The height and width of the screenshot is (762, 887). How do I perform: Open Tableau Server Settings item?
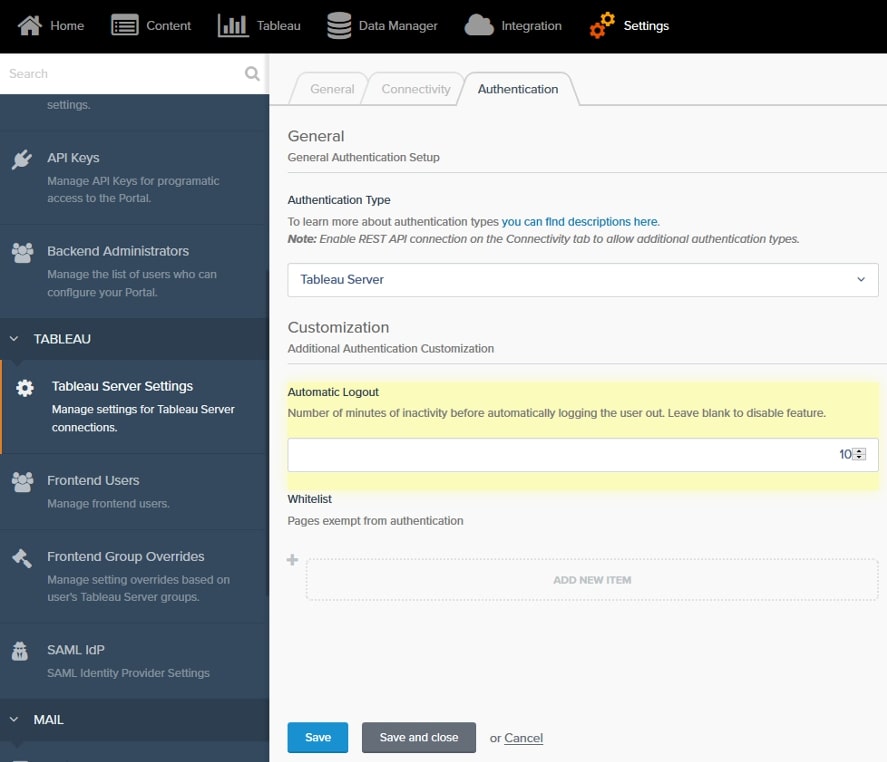134,406
